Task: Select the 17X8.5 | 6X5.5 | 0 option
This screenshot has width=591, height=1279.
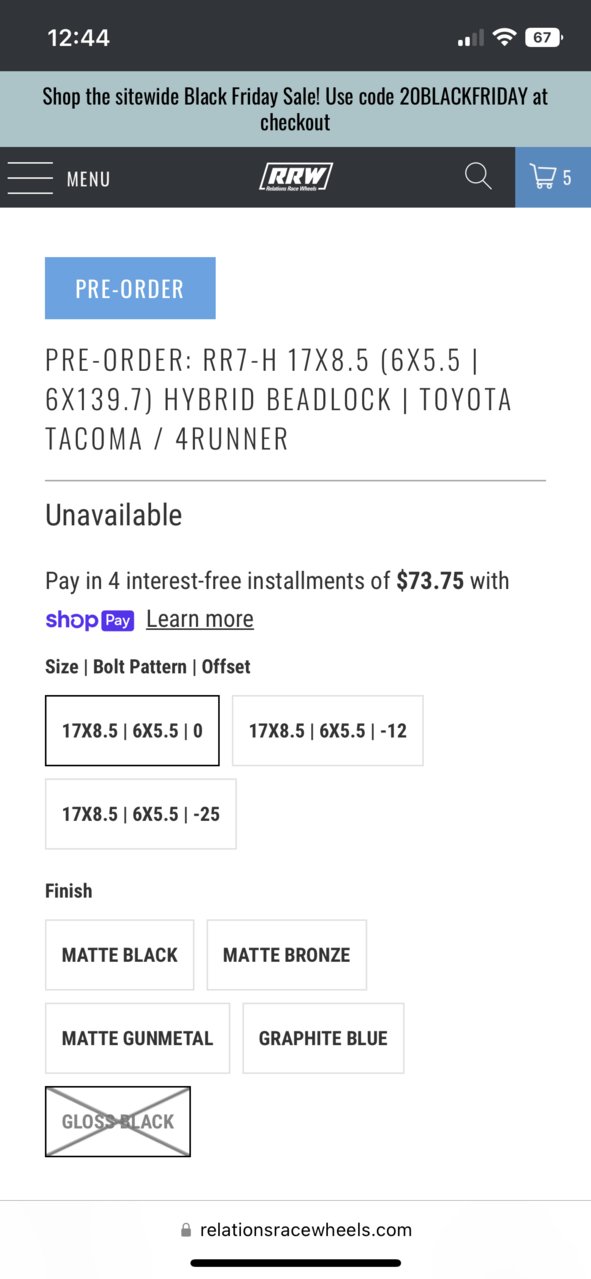Action: pos(132,731)
